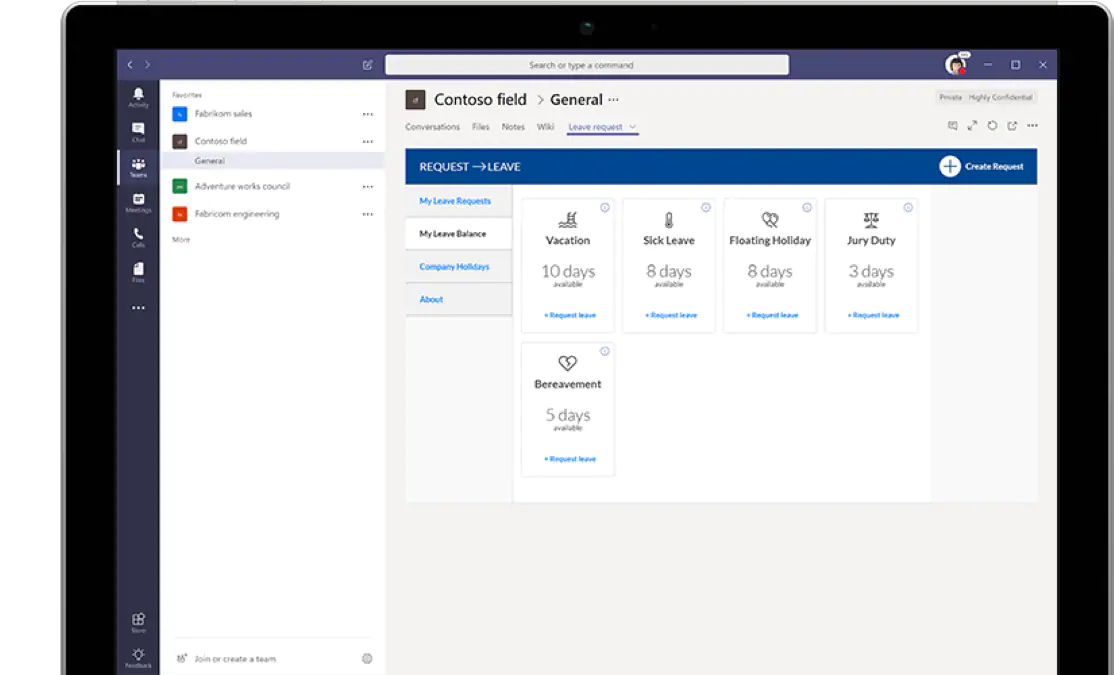
Task: Click the Create Request button
Action: tap(982, 166)
